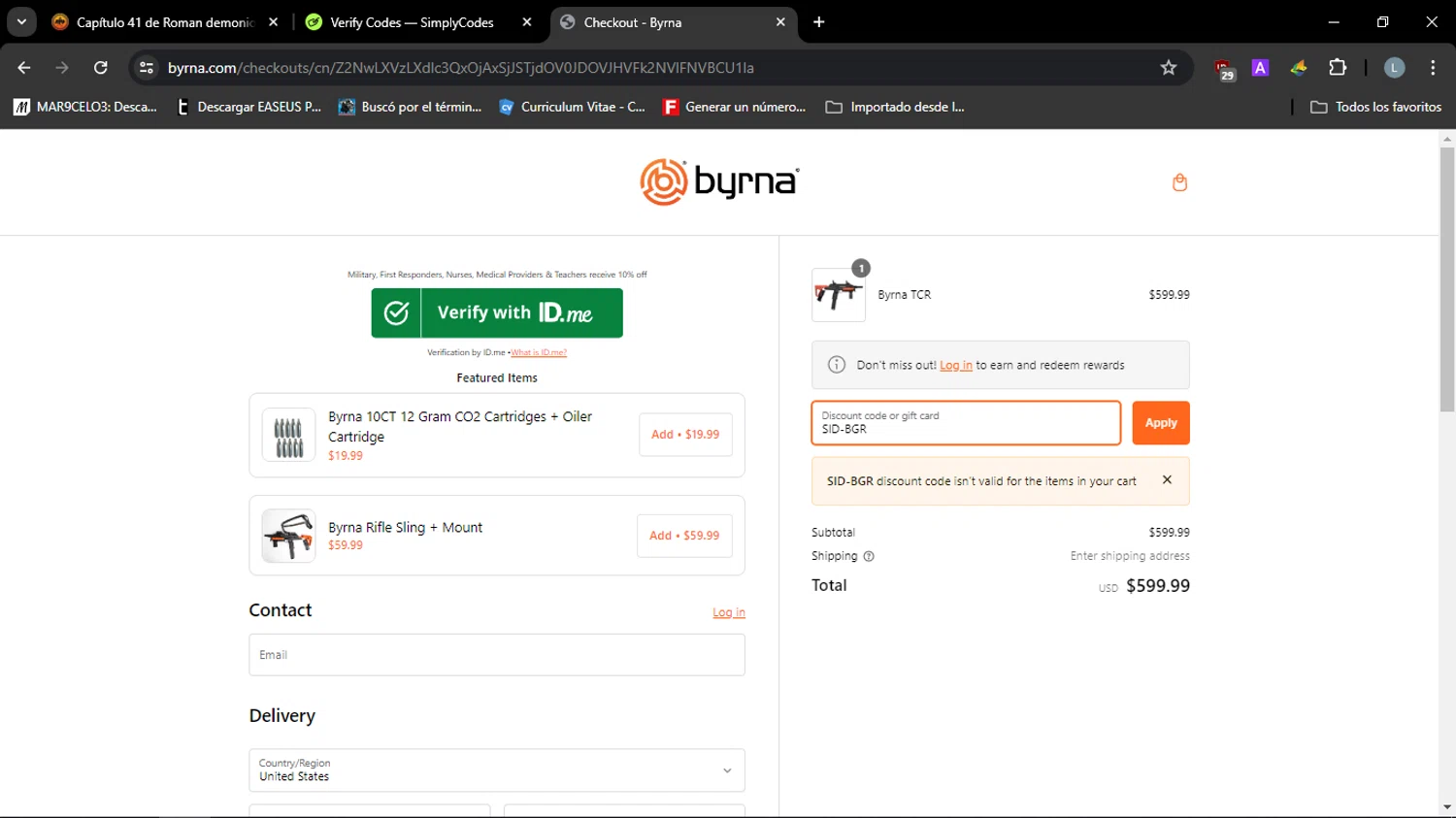This screenshot has width=1456, height=818.
Task: Open the Buscó por el término bookmark
Action: point(410,107)
